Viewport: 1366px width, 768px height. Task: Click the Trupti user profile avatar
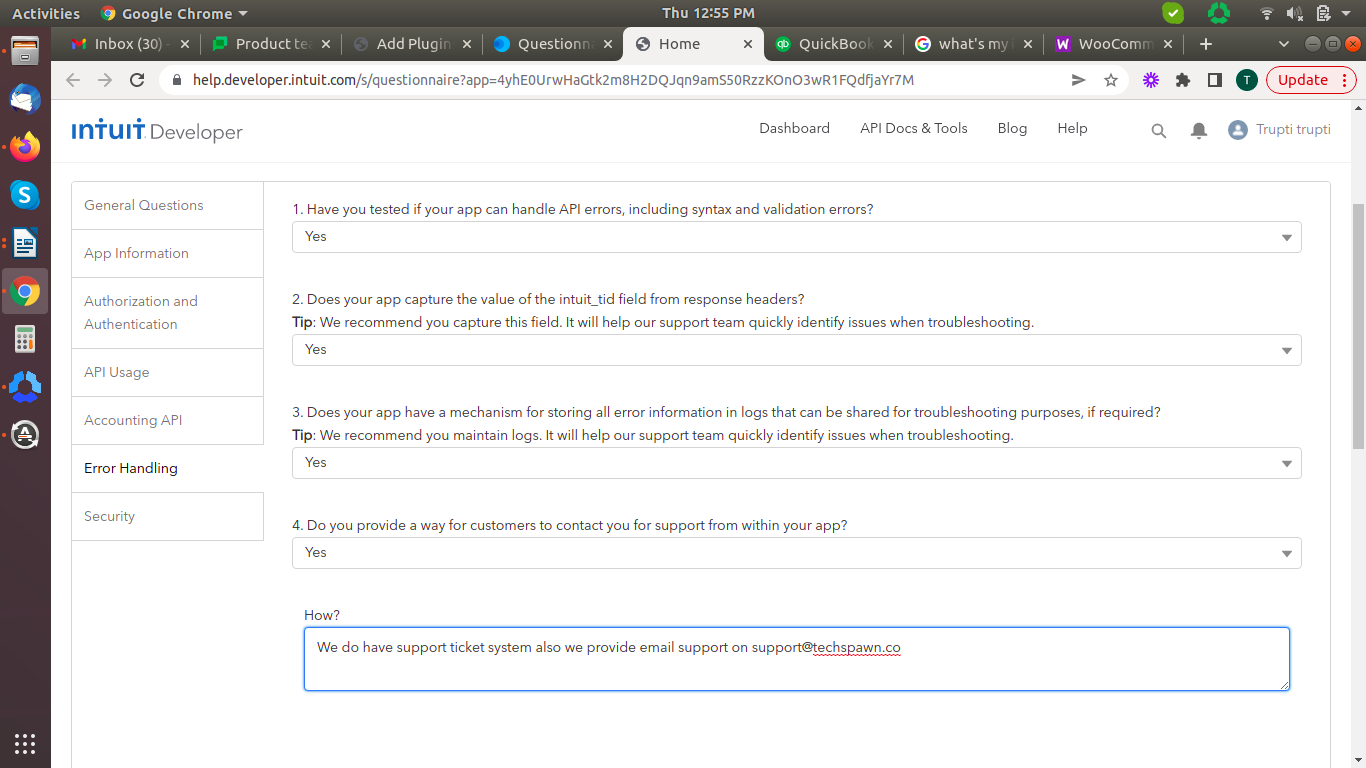(1237, 130)
